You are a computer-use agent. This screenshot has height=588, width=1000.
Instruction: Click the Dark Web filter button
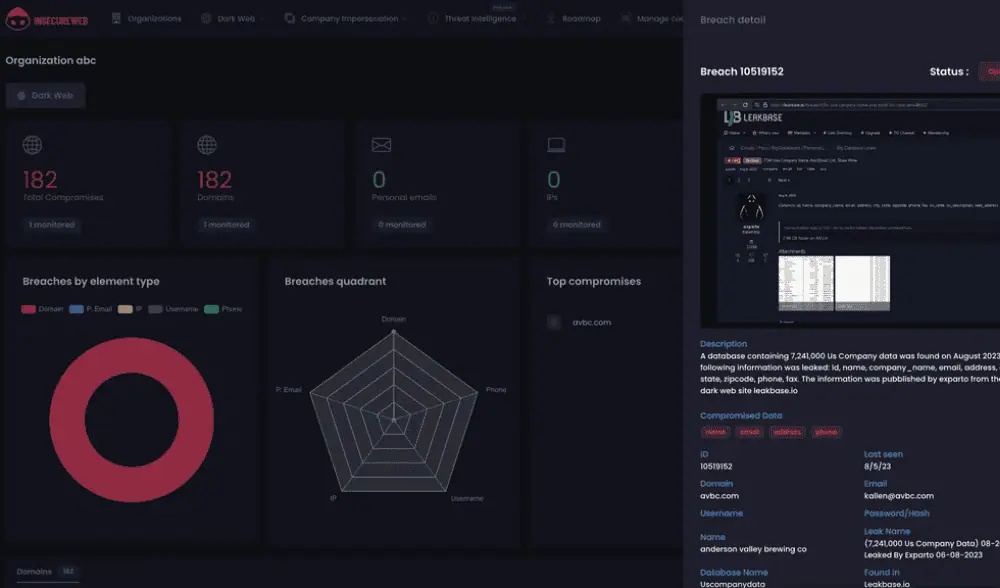pyautogui.click(x=46, y=95)
